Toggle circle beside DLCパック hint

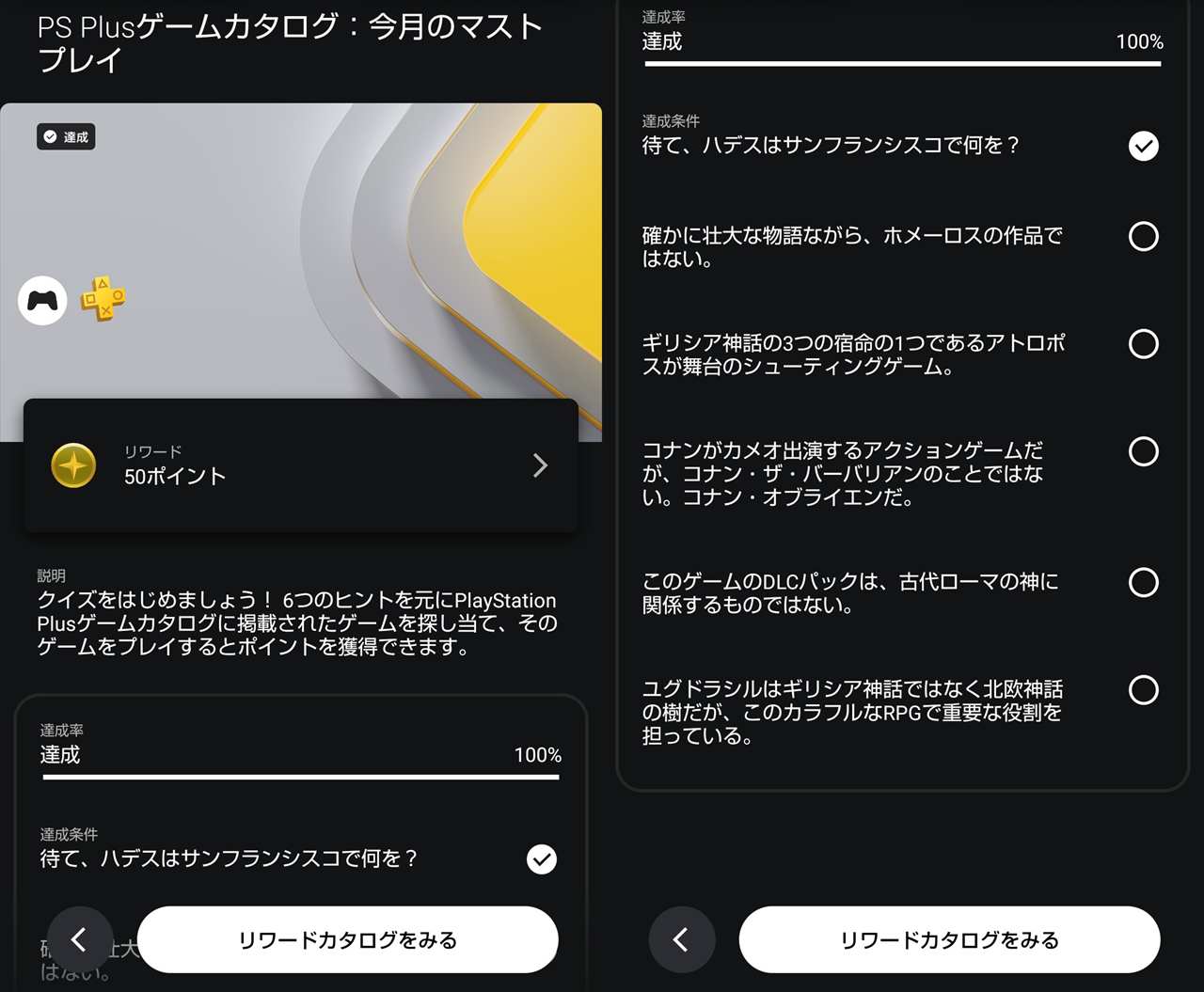[1144, 582]
